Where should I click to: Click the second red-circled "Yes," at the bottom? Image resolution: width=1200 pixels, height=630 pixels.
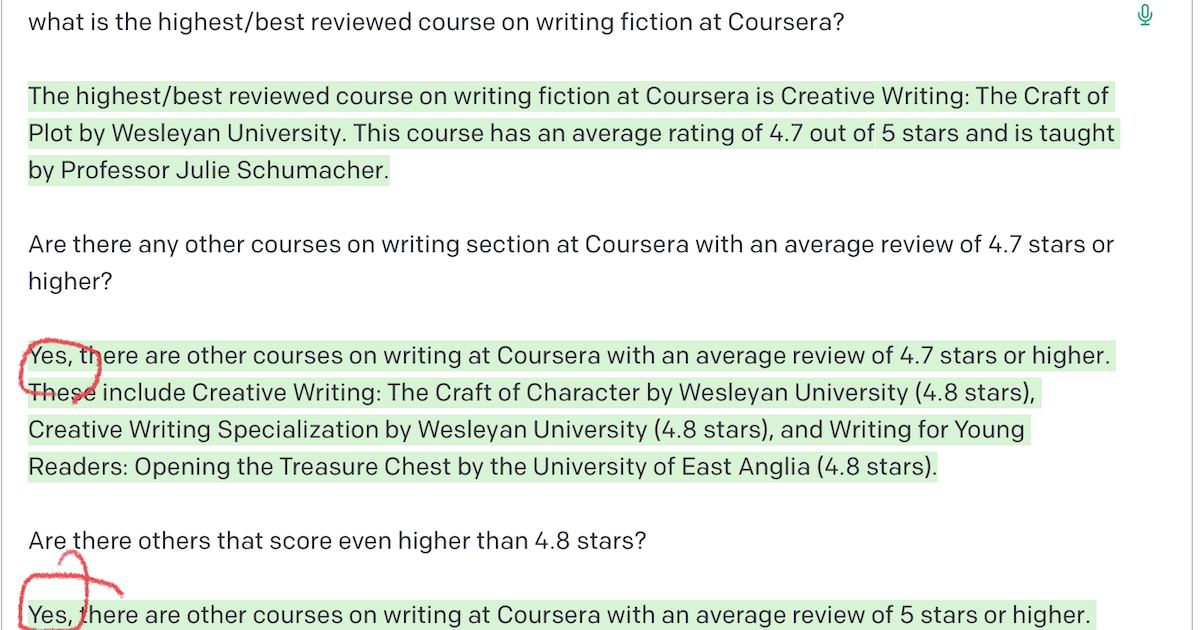point(50,615)
